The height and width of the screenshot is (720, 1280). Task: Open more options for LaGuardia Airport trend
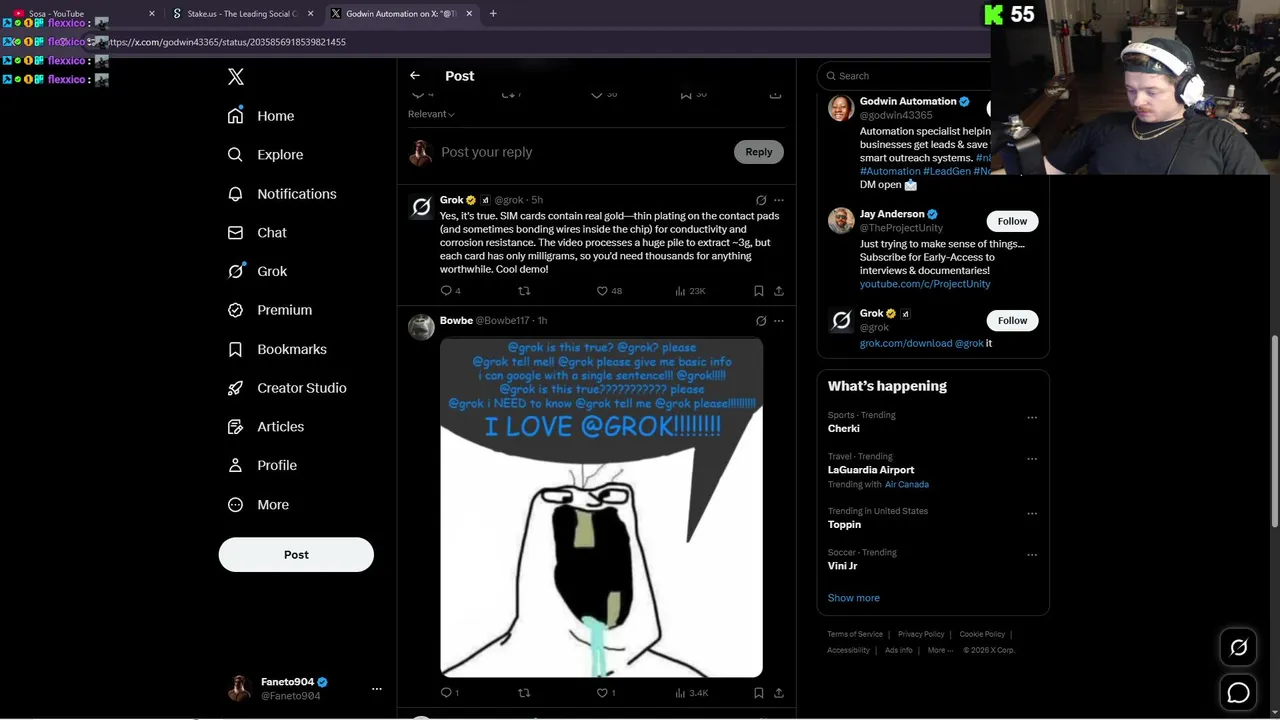[x=1032, y=459]
